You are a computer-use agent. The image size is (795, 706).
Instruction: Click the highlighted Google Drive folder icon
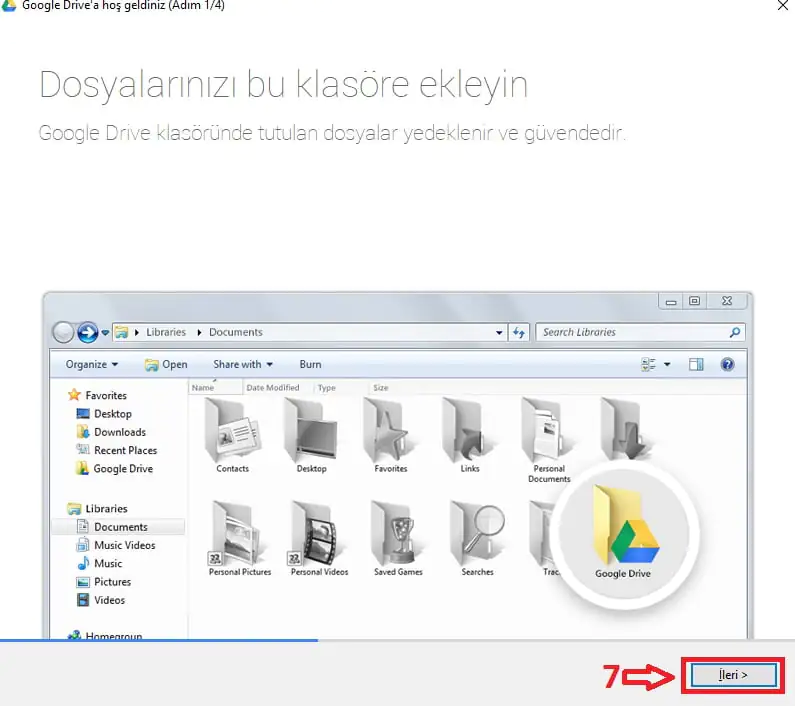(x=625, y=526)
